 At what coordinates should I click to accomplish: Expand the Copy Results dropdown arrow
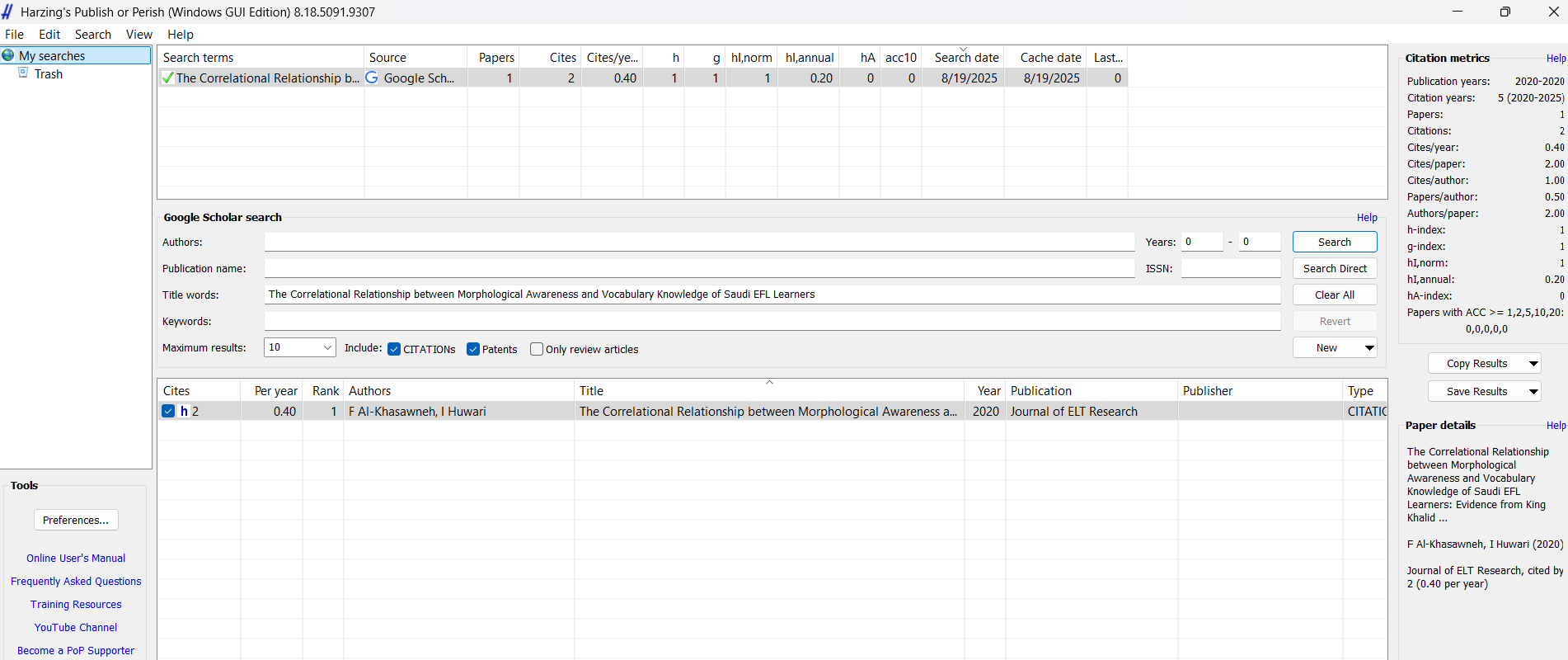(x=1533, y=364)
